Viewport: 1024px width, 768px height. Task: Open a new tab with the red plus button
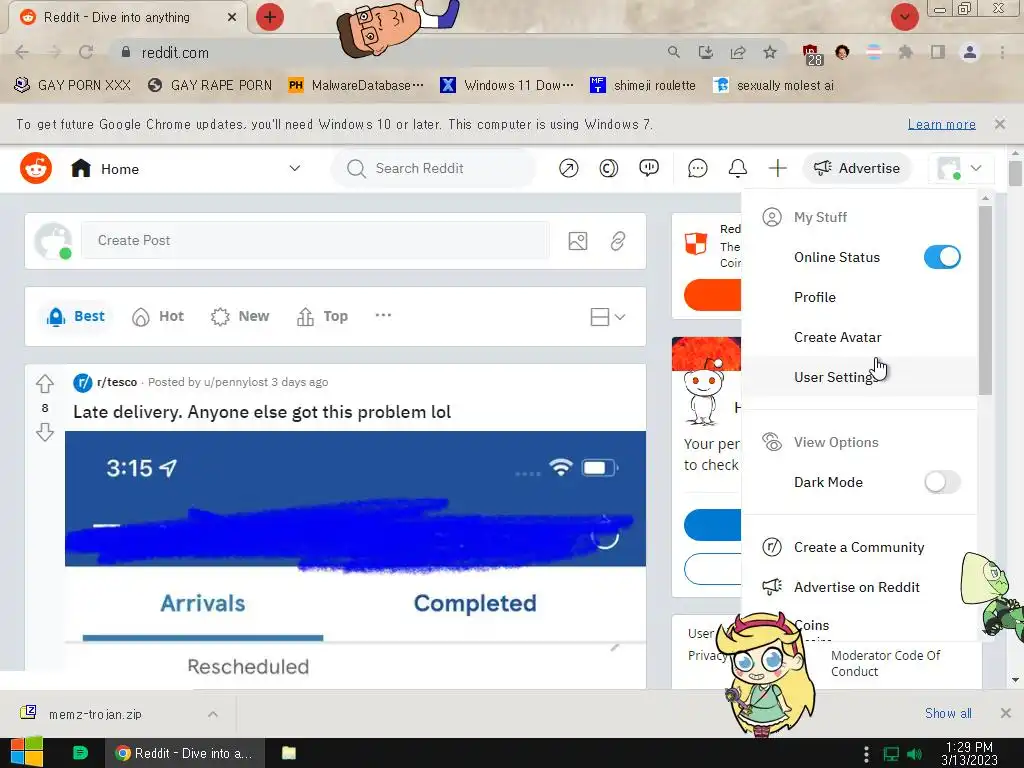click(x=270, y=17)
